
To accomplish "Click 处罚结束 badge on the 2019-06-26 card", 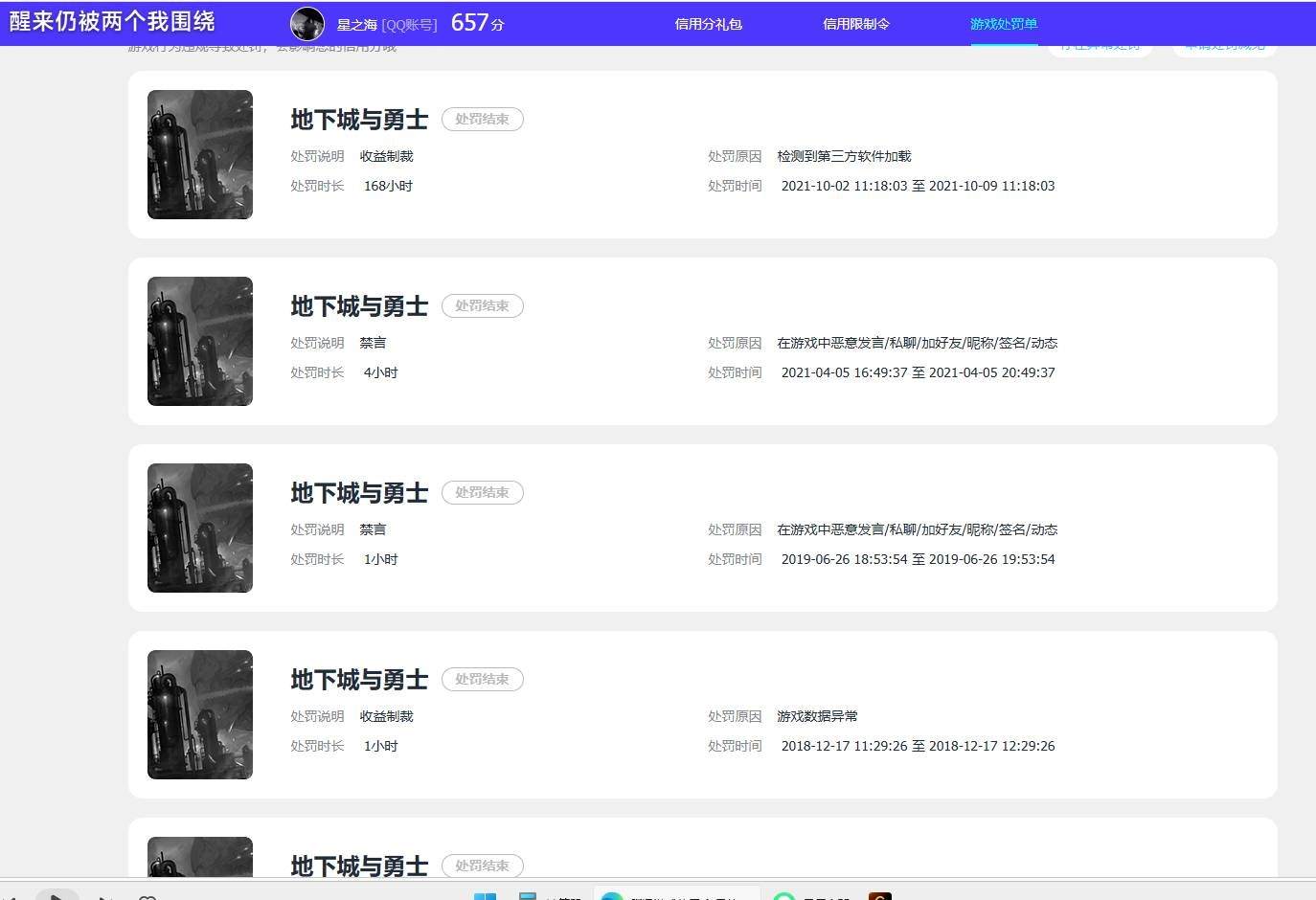I will coord(482,492).
